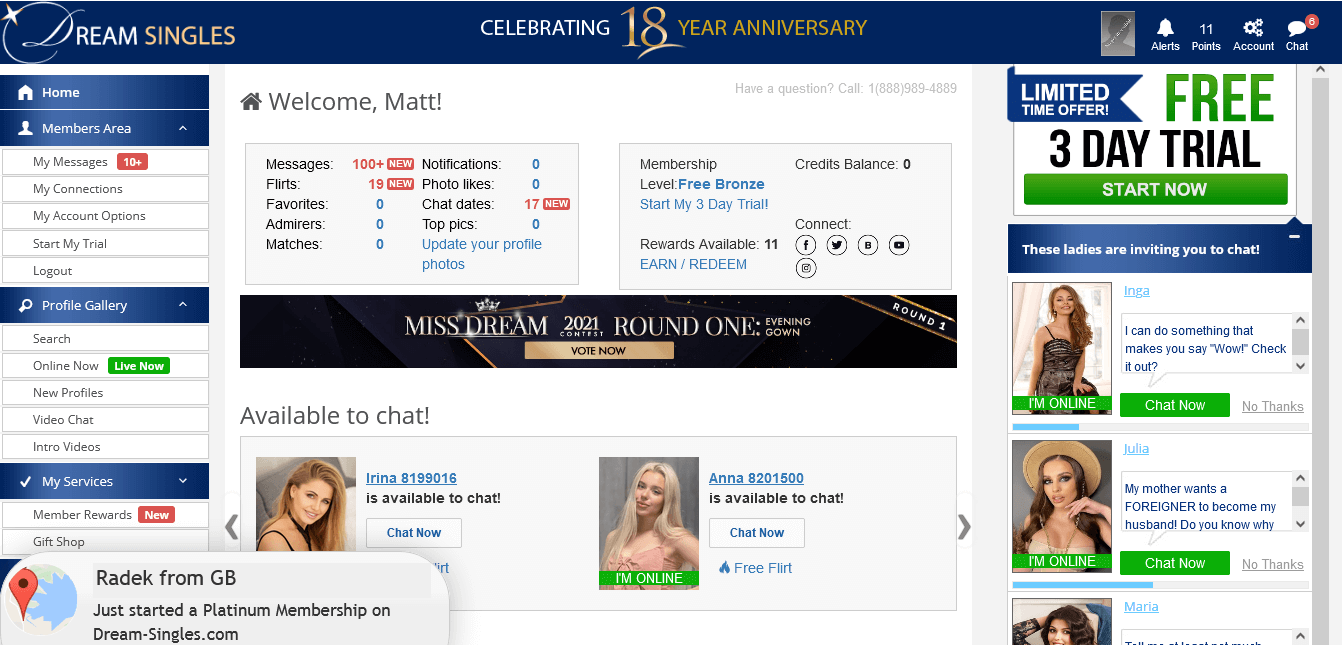Open New Profiles menu item
1342x645 pixels.
coord(106,393)
